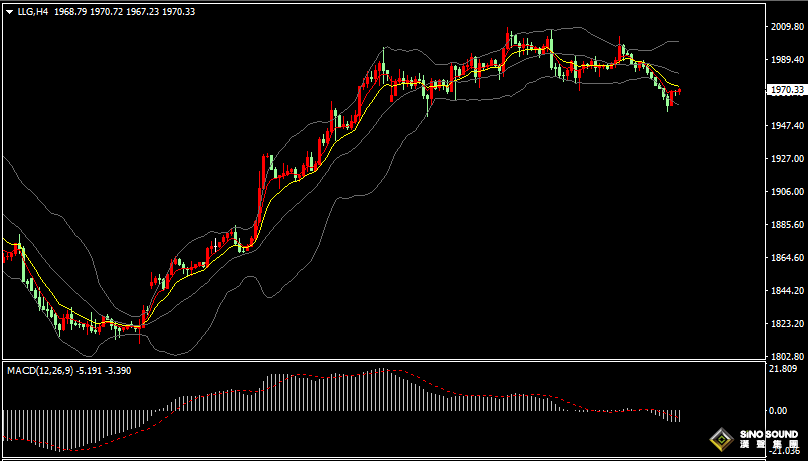Image resolution: width=808 pixels, height=461 pixels.
Task: Click the MACD 0.00 zero-level label
Action: 778,410
